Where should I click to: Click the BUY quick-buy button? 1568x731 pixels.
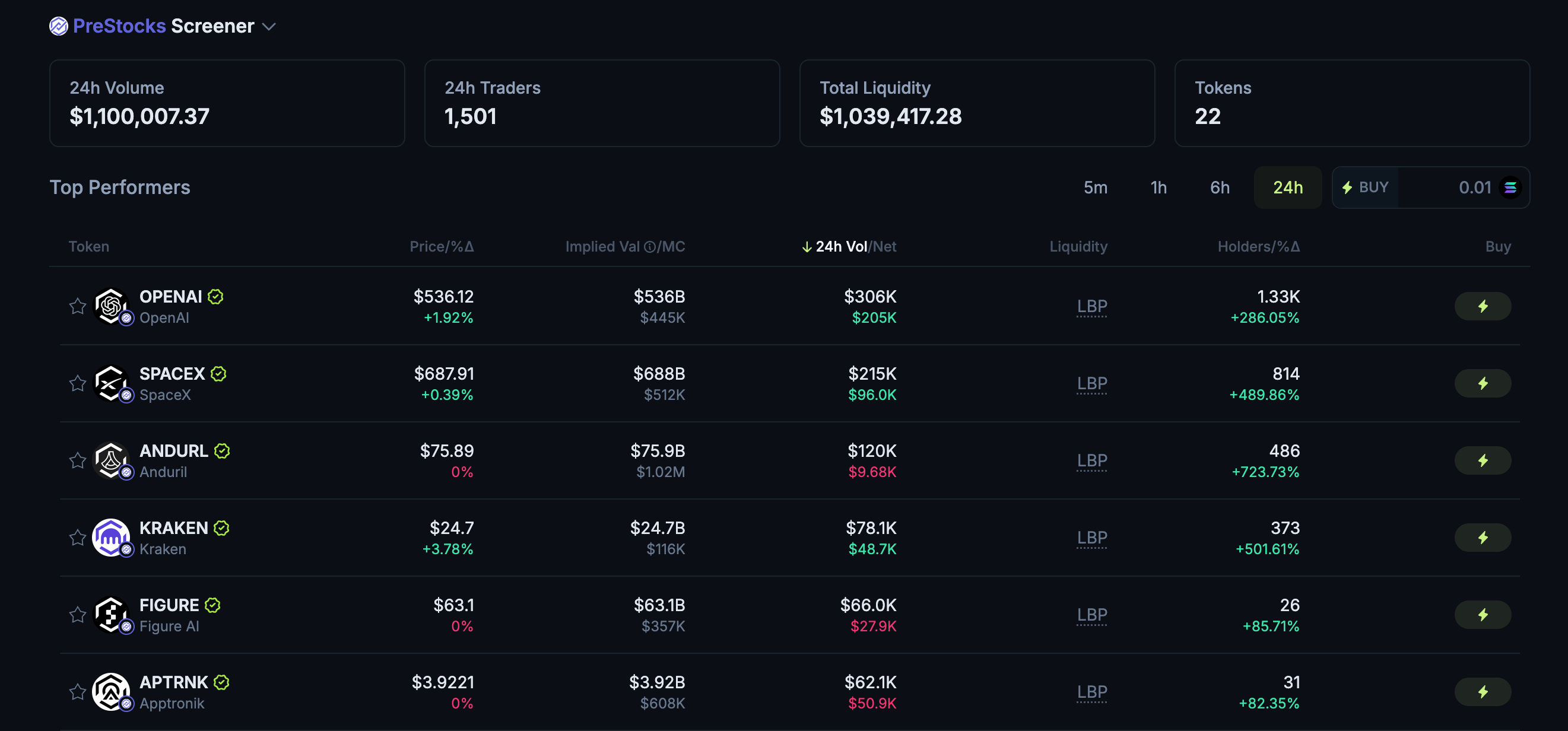point(1365,187)
